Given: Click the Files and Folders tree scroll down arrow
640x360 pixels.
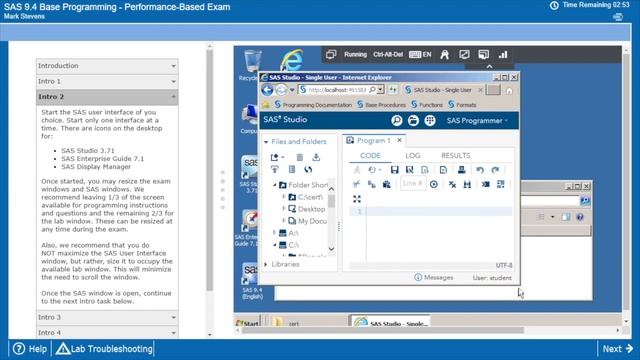Looking at the screenshot, I should tap(331, 249).
